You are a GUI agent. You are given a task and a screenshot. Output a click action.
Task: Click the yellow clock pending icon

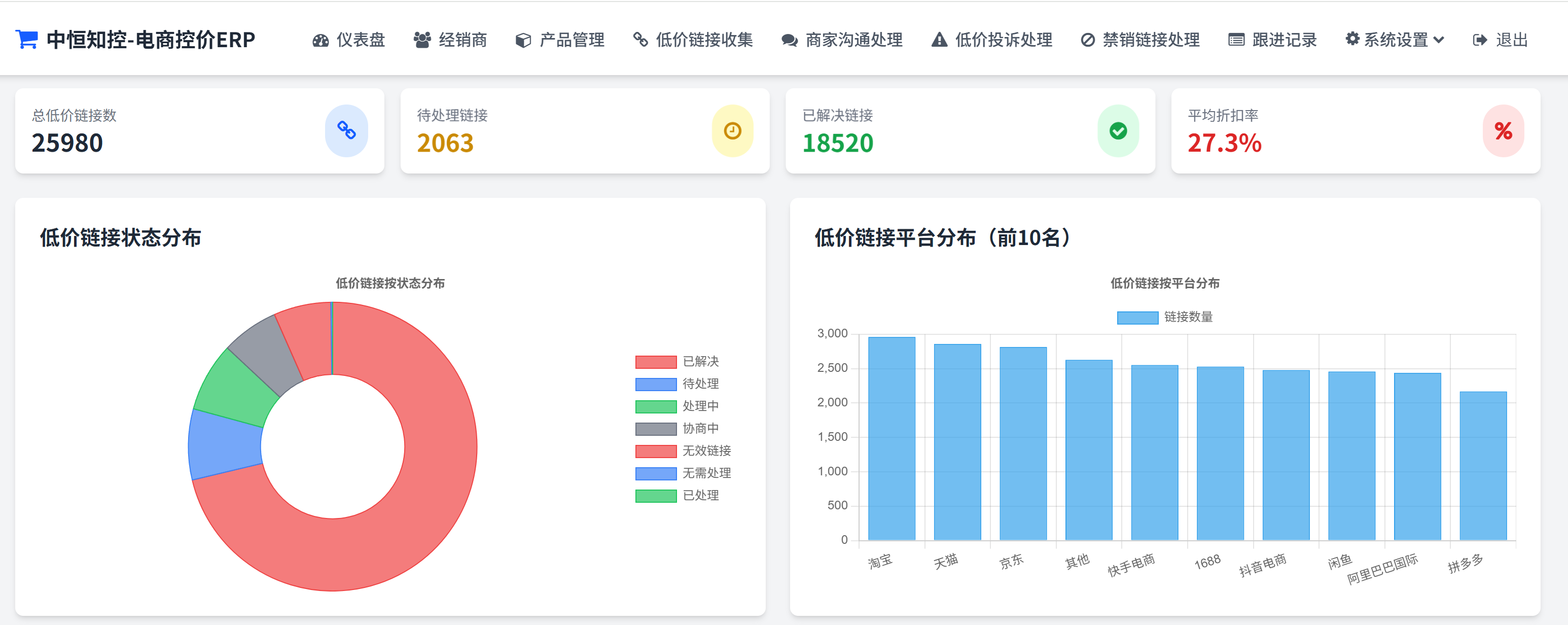click(732, 130)
